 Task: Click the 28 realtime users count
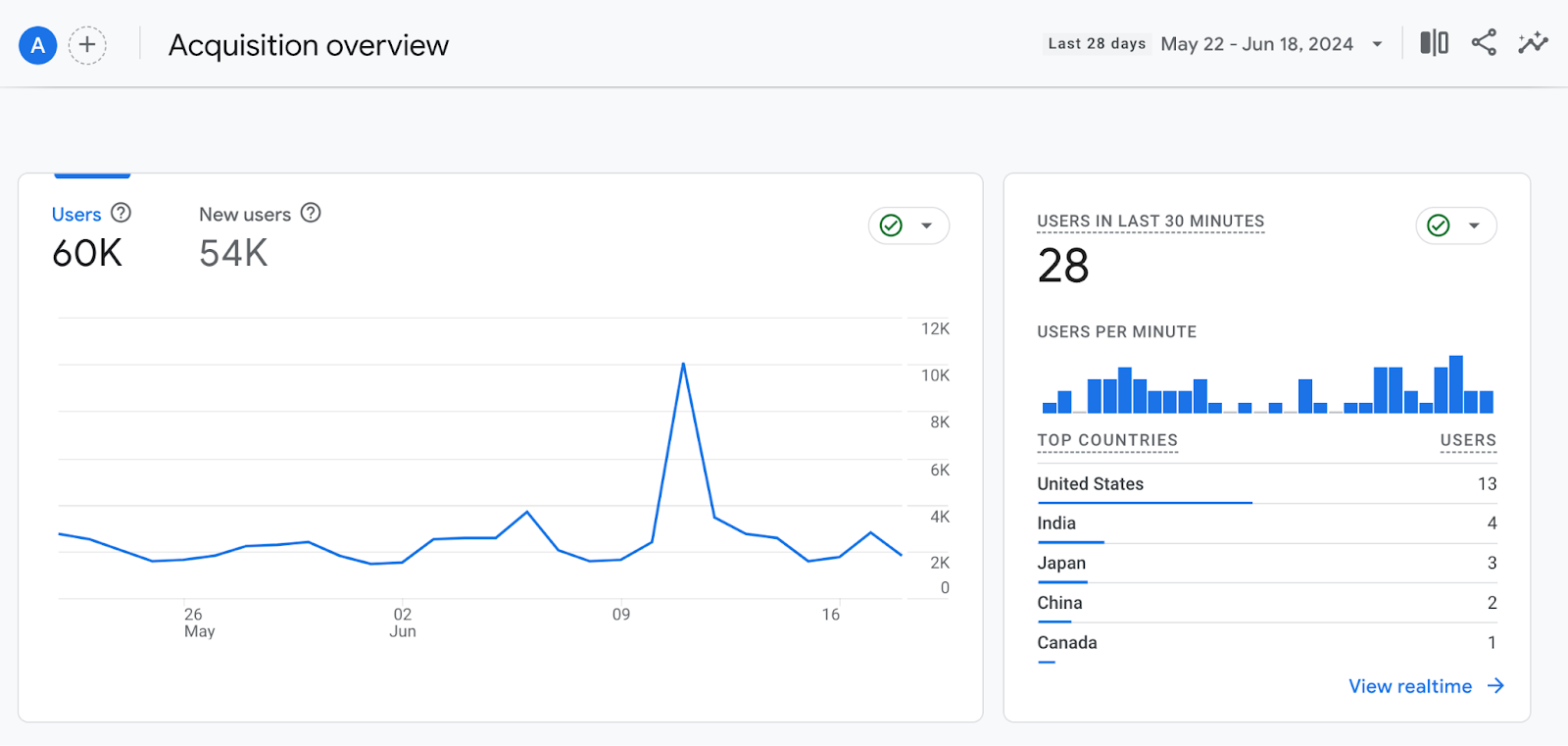coord(1063,266)
